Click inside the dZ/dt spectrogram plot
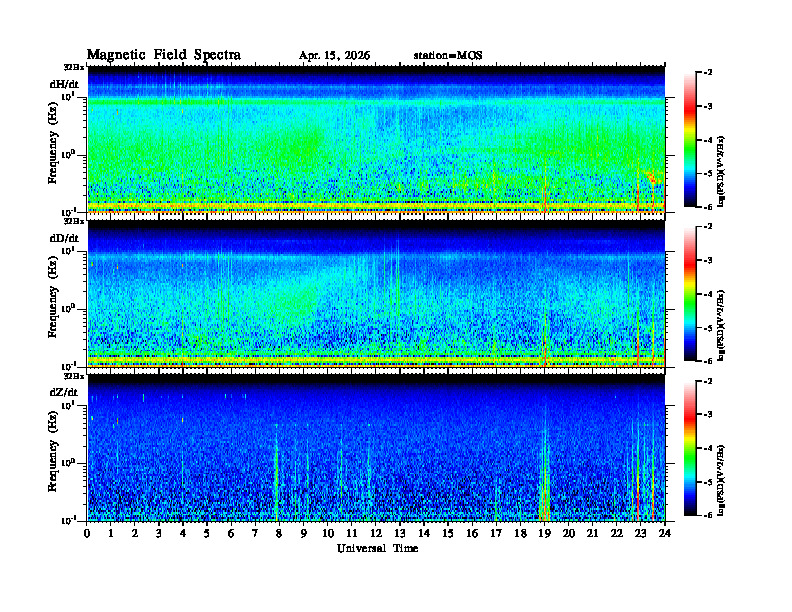792x612 pixels. pos(376,448)
